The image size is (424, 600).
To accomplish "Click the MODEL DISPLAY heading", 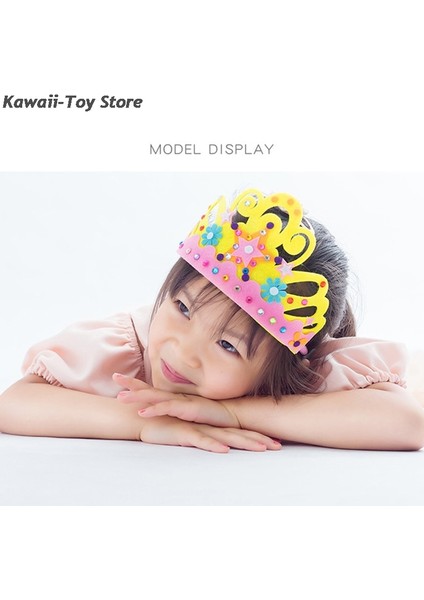I will coord(212,149).
